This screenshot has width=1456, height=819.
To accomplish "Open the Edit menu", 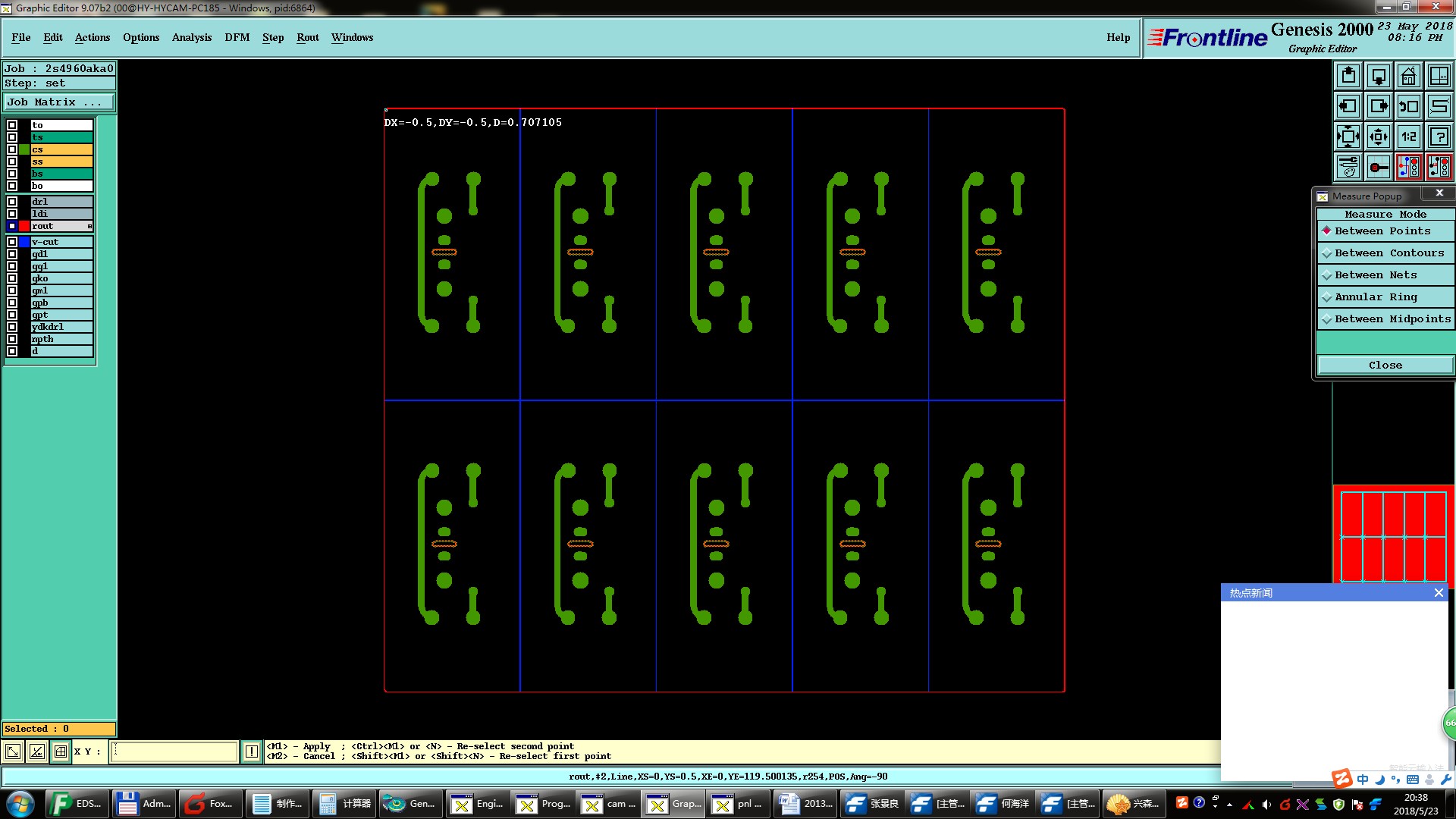I will tap(53, 37).
